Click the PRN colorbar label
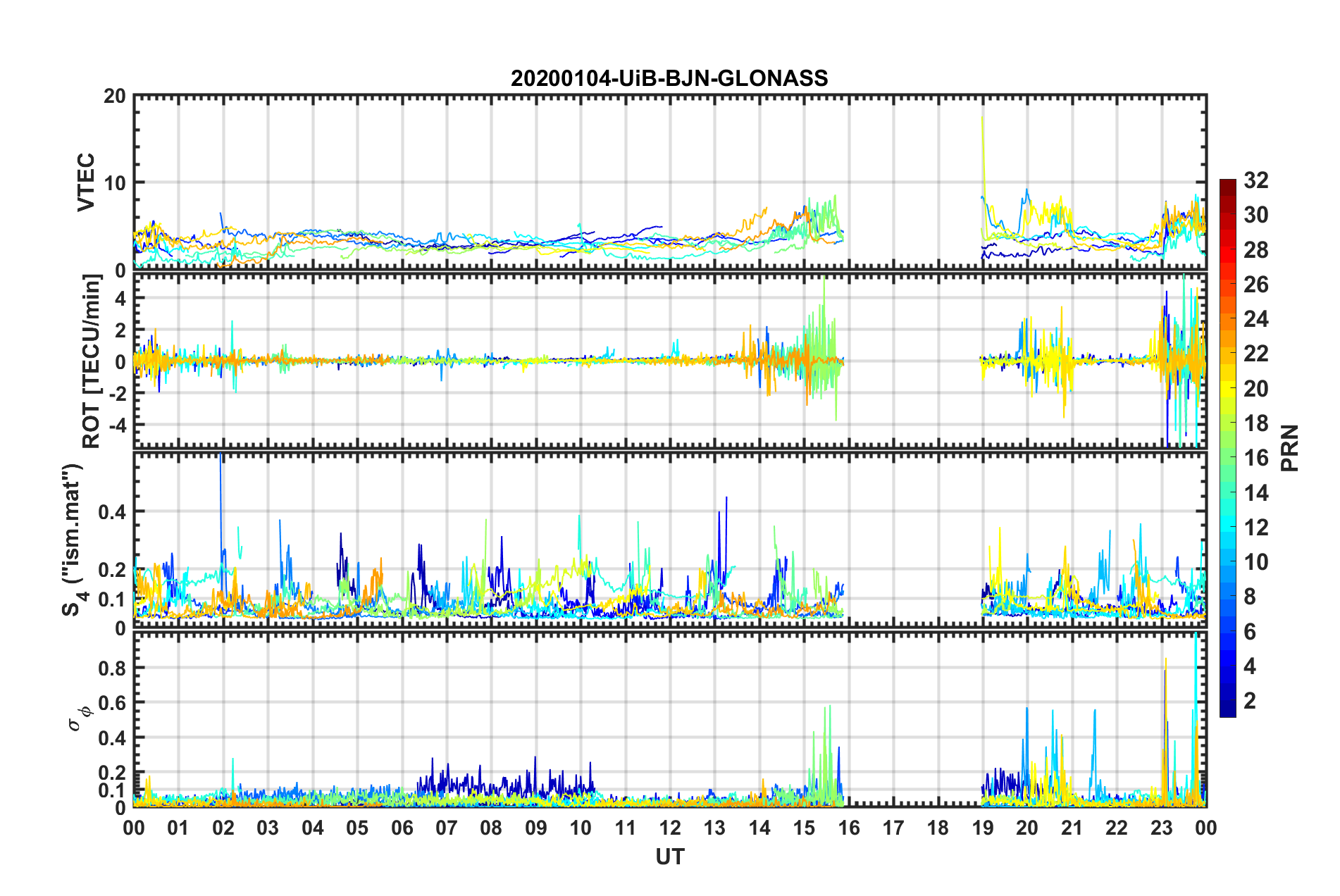The height and width of the screenshot is (896, 1340). [1290, 448]
